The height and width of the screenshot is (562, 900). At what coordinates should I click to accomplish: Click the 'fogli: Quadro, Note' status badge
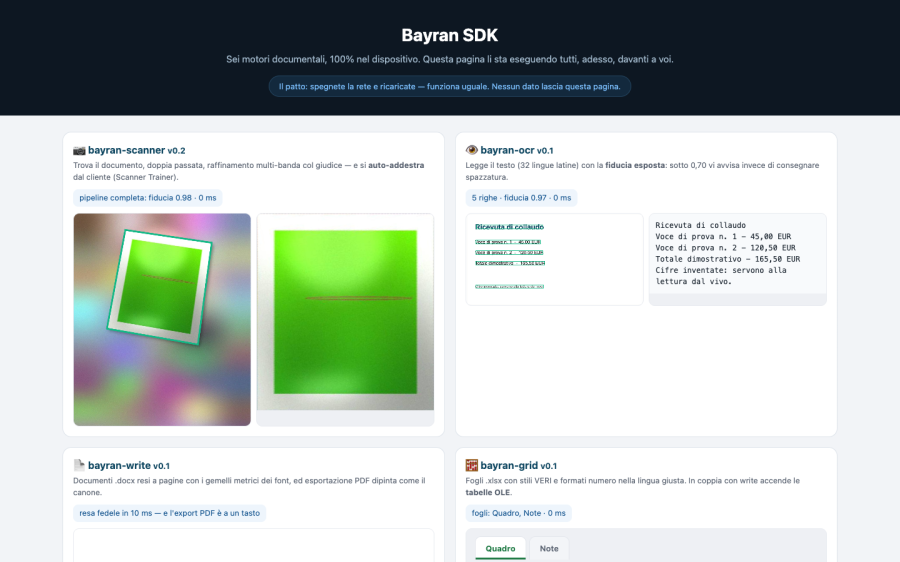point(518,513)
